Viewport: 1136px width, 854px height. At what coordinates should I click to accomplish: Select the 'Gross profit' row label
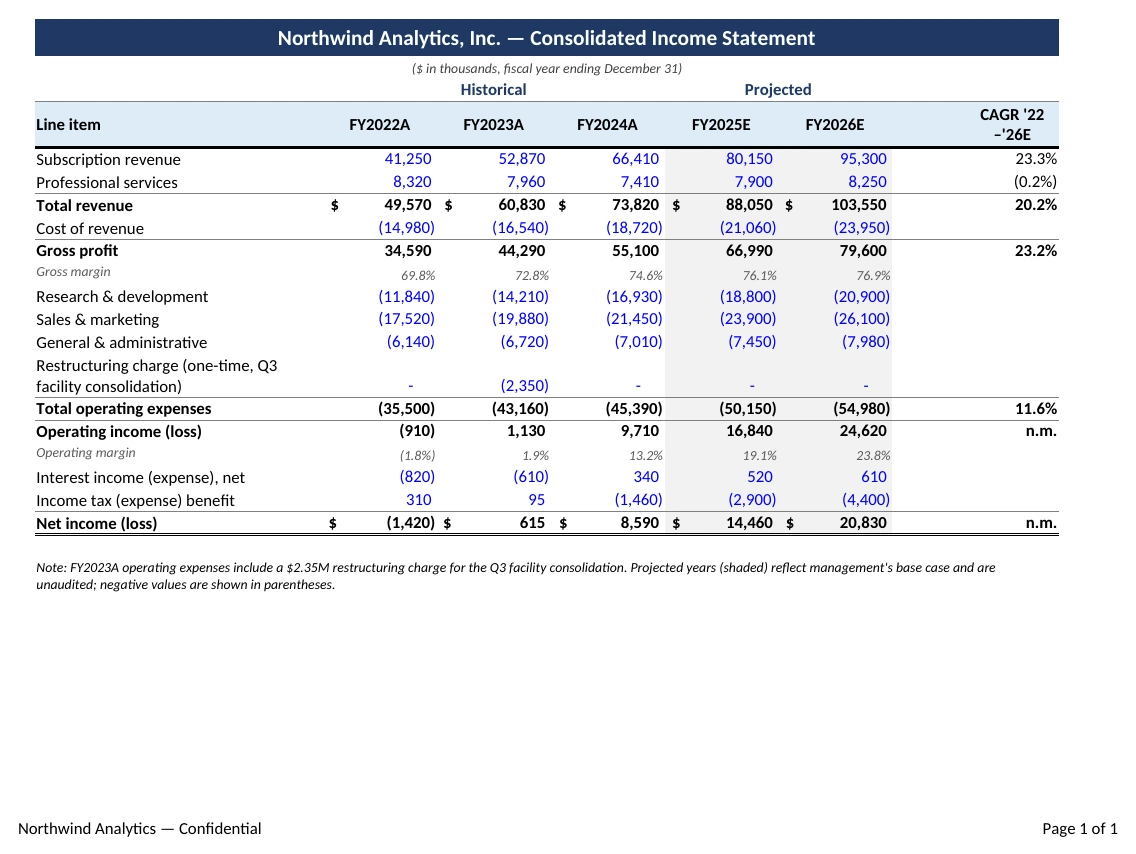click(x=77, y=251)
